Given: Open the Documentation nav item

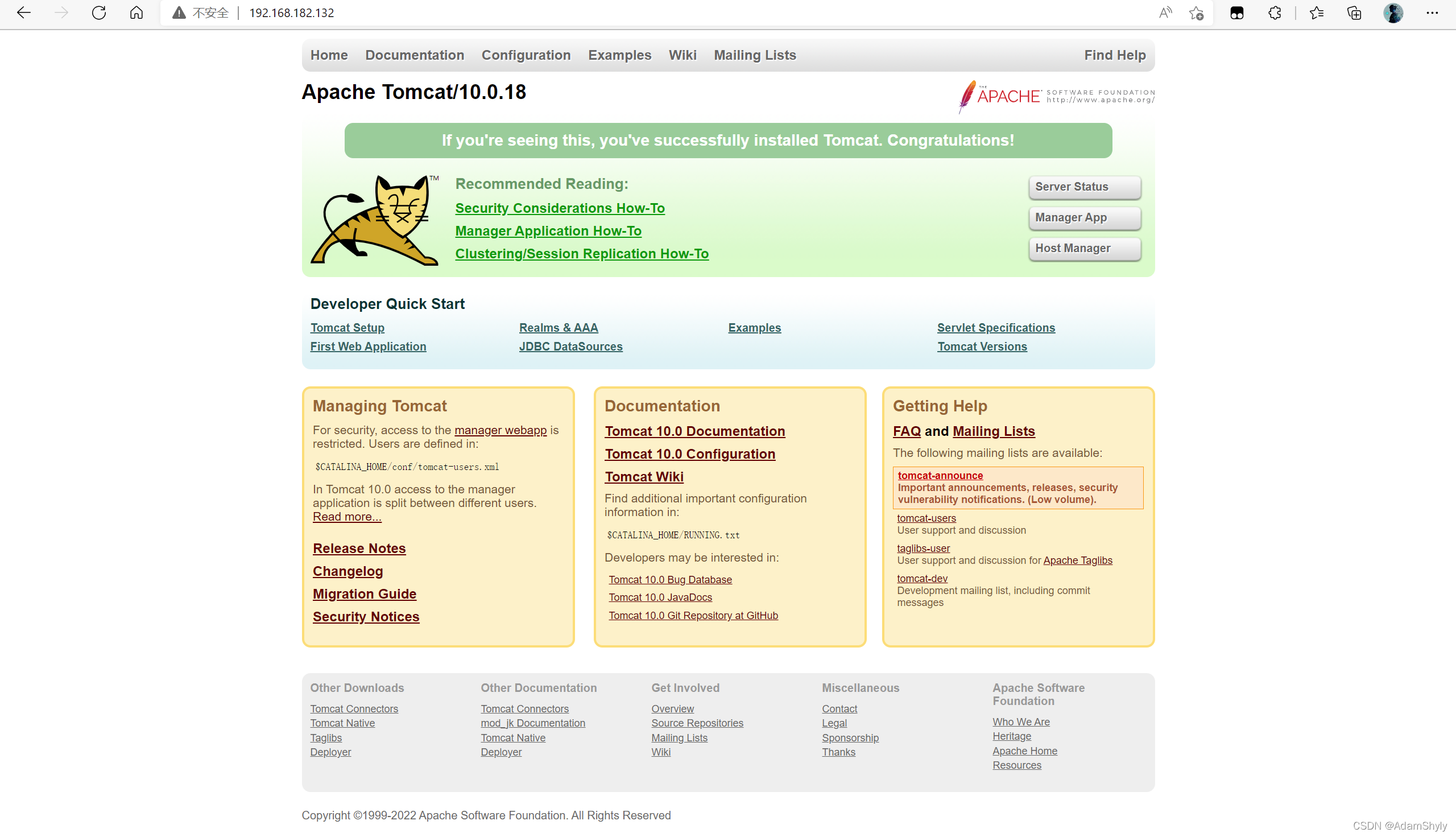Looking at the screenshot, I should (414, 55).
